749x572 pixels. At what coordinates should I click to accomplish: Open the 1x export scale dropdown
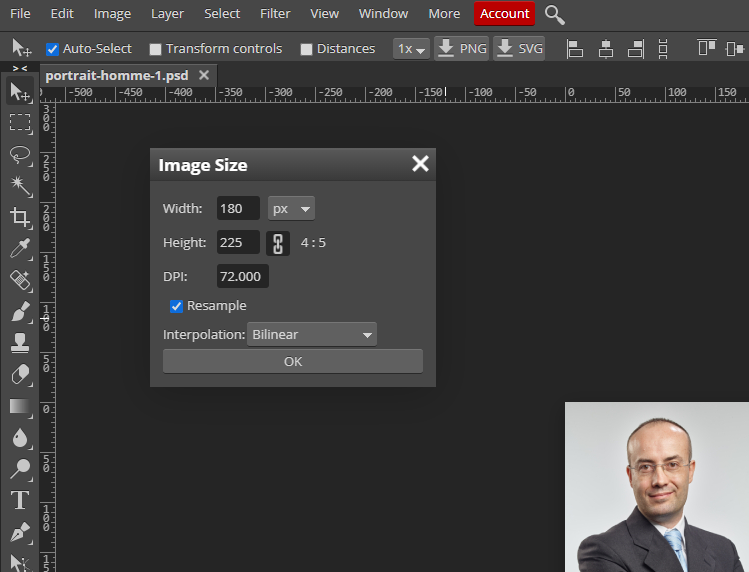pos(411,49)
